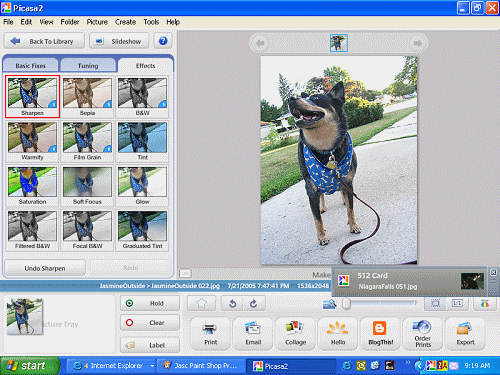The image size is (500, 375).
Task: Open the Picture menu
Action: click(97, 22)
